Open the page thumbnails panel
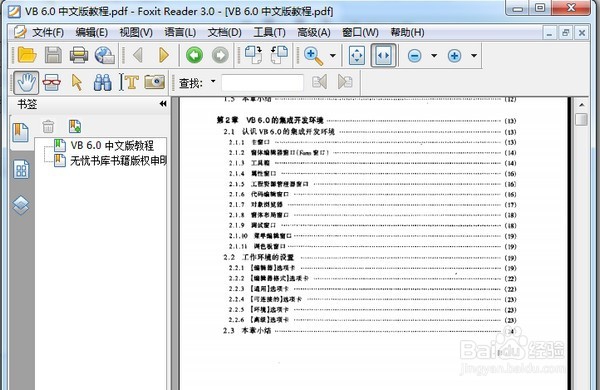The width and height of the screenshot is (600, 390). point(21,170)
